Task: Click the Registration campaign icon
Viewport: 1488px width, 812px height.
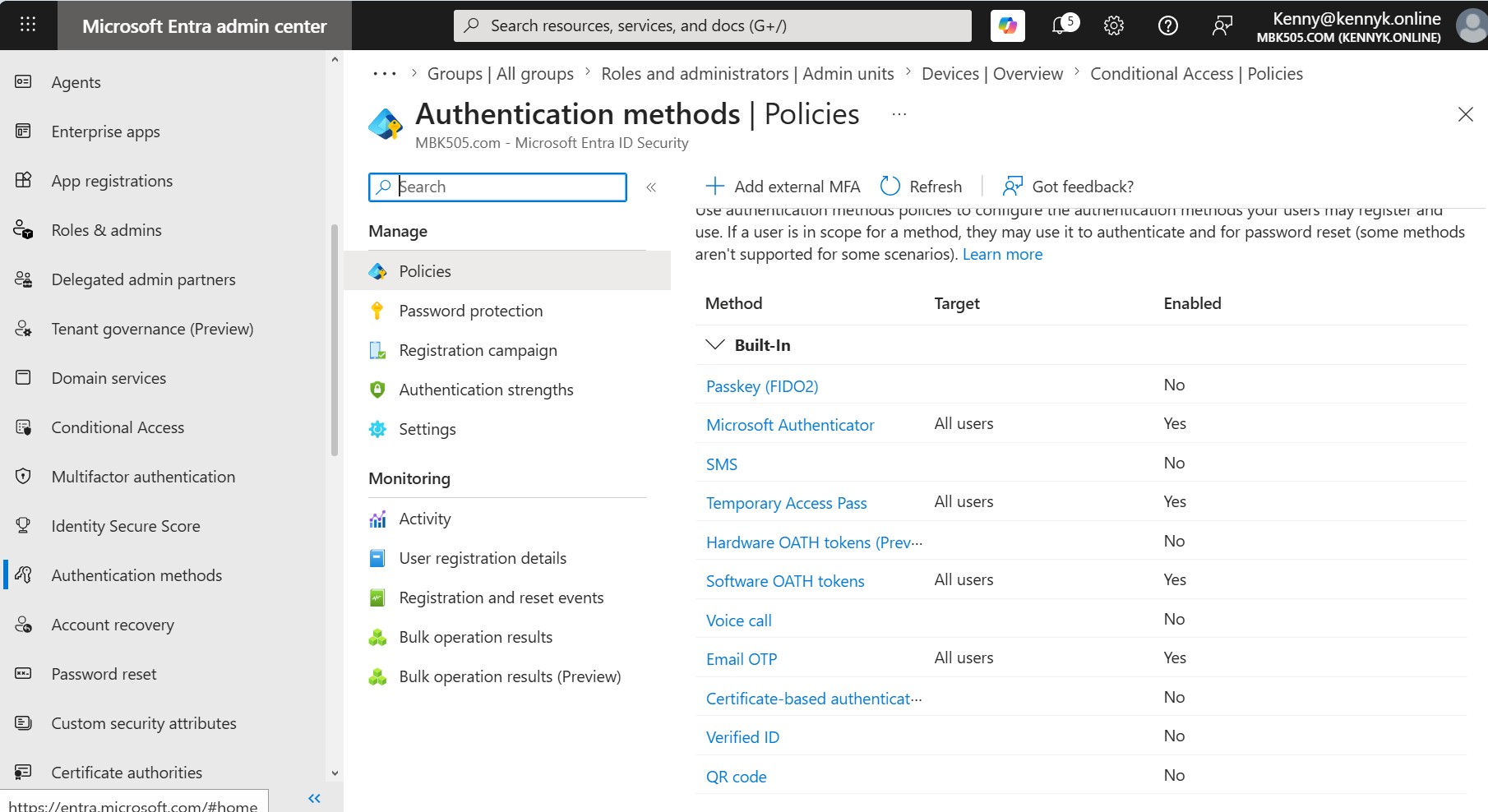Action: [377, 350]
